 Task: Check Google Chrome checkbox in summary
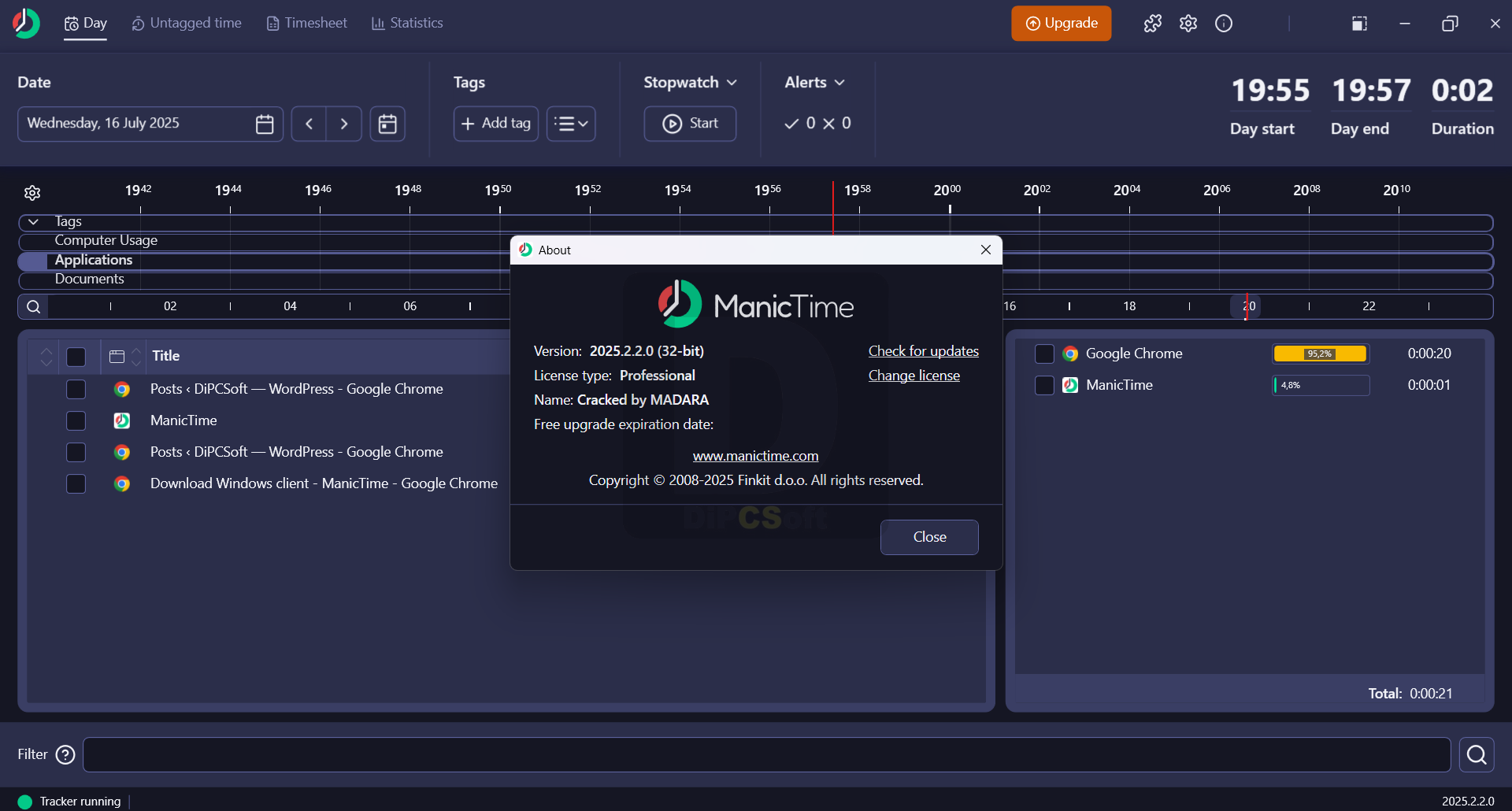click(1044, 354)
